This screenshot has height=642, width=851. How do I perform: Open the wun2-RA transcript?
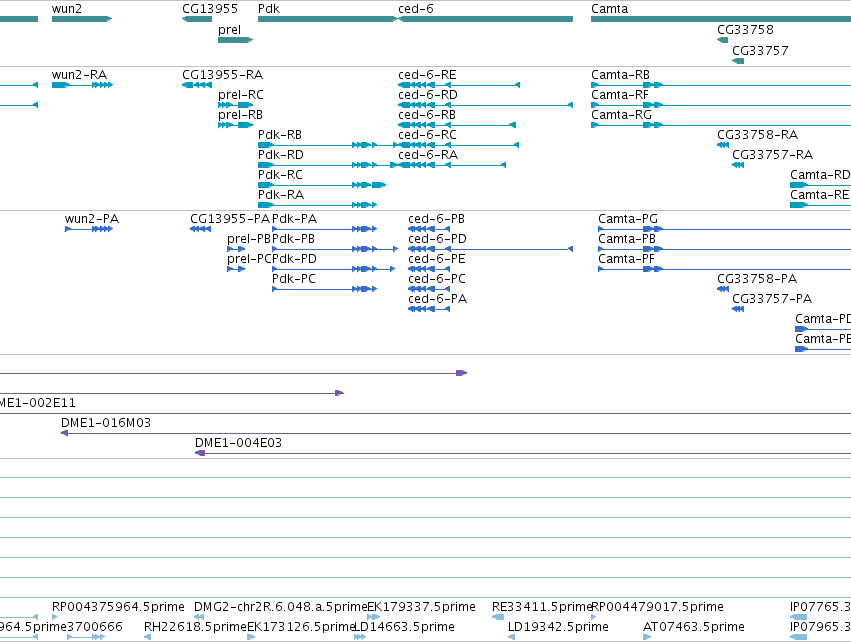[82, 85]
